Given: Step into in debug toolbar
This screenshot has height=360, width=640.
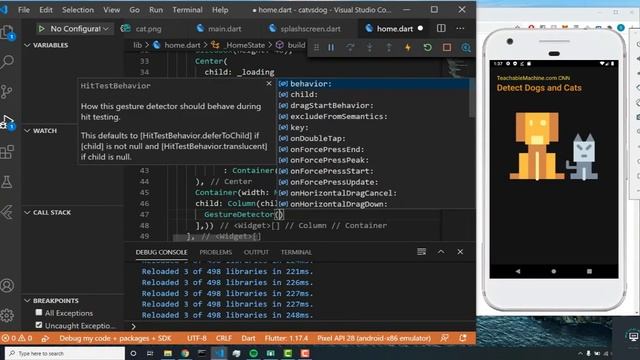Looking at the screenshot, I should click(369, 47).
